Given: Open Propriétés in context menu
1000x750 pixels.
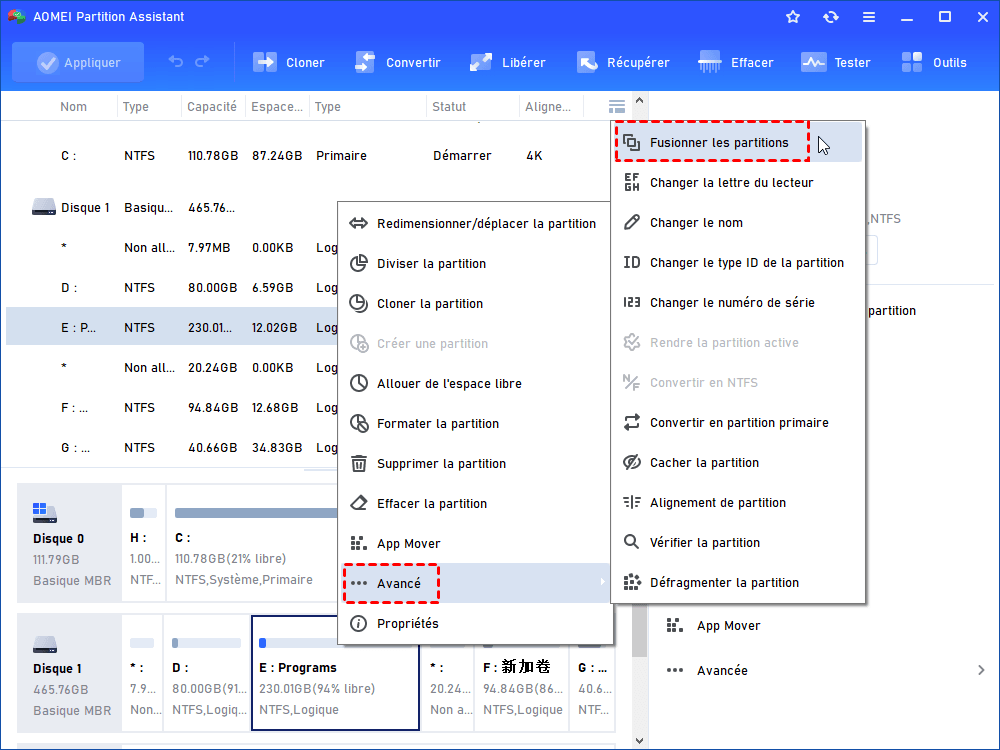Looking at the screenshot, I should pos(475,623).
